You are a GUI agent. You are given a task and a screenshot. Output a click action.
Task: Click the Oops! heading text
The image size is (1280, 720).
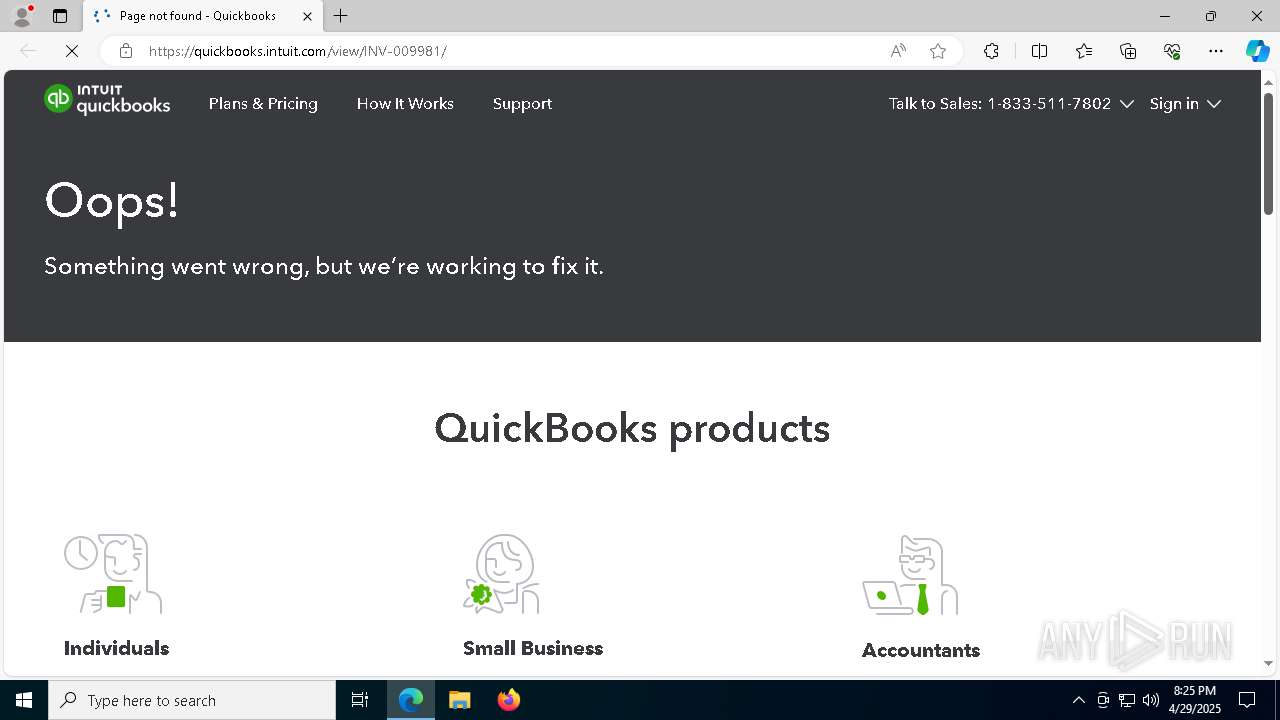coord(112,202)
